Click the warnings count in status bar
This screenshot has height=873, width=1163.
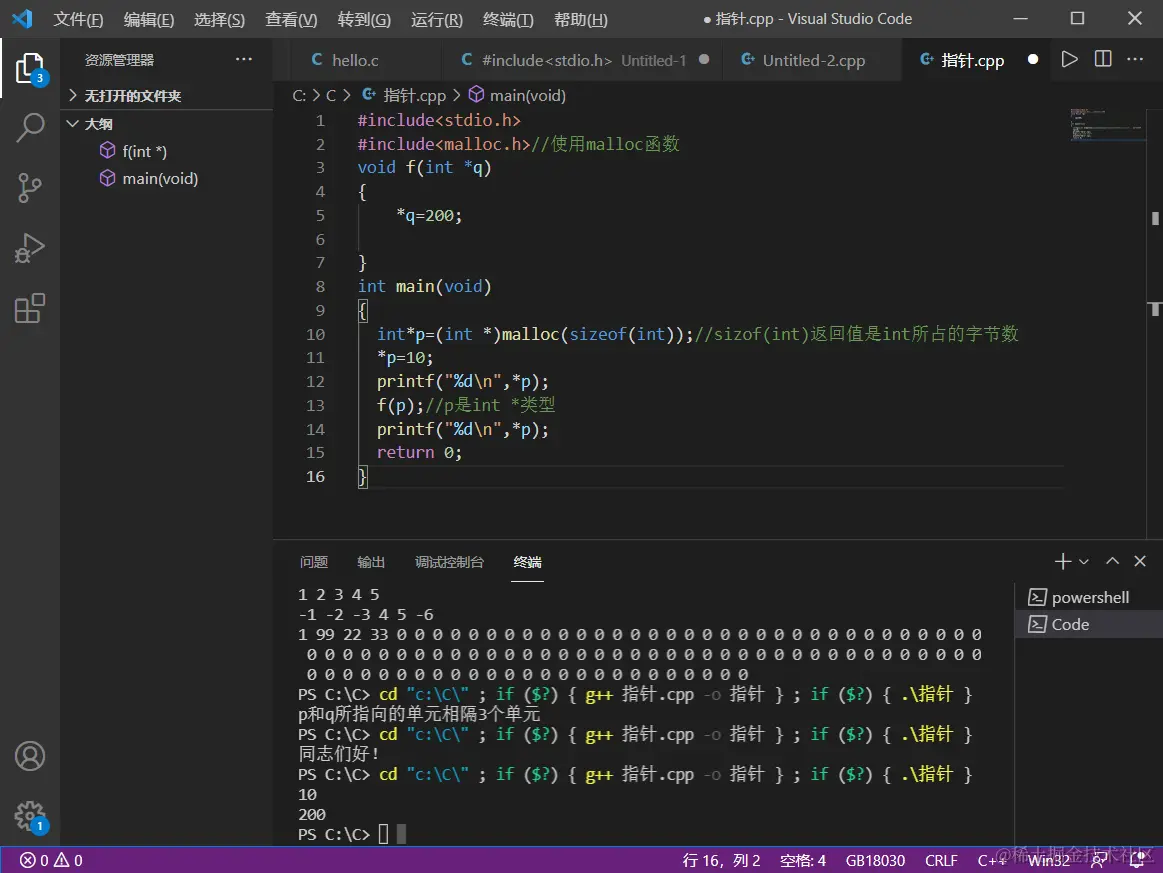(x=68, y=860)
